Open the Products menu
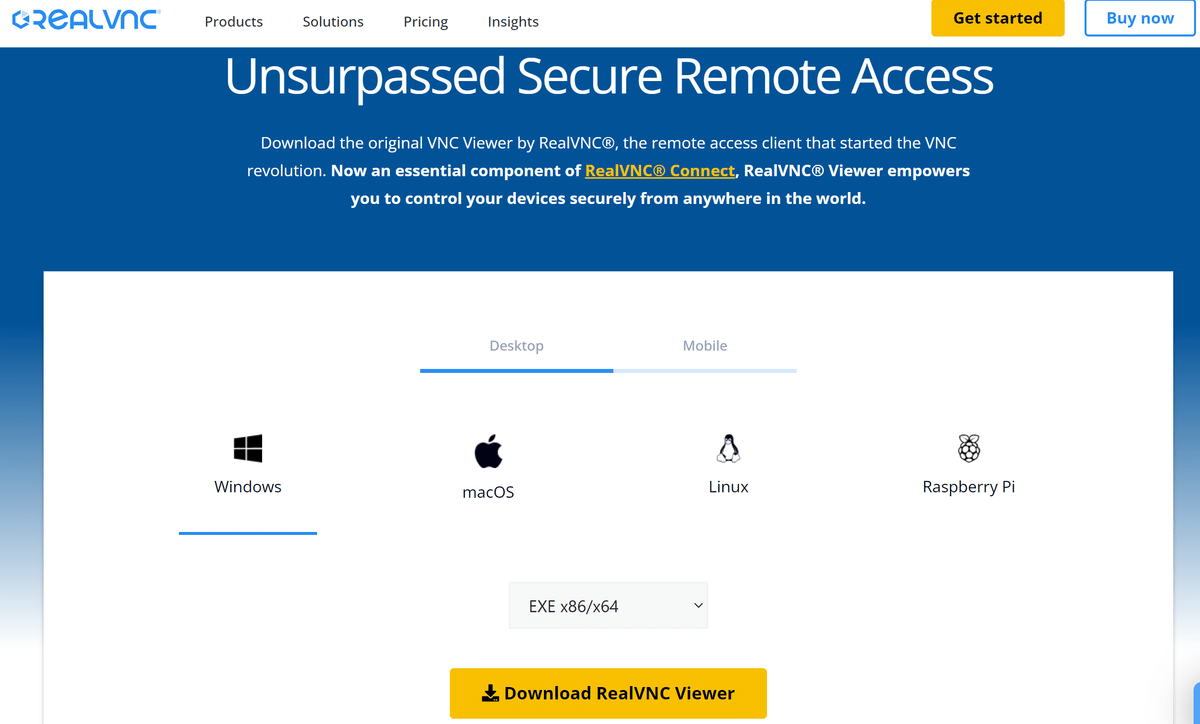This screenshot has height=724, width=1200. pos(234,21)
